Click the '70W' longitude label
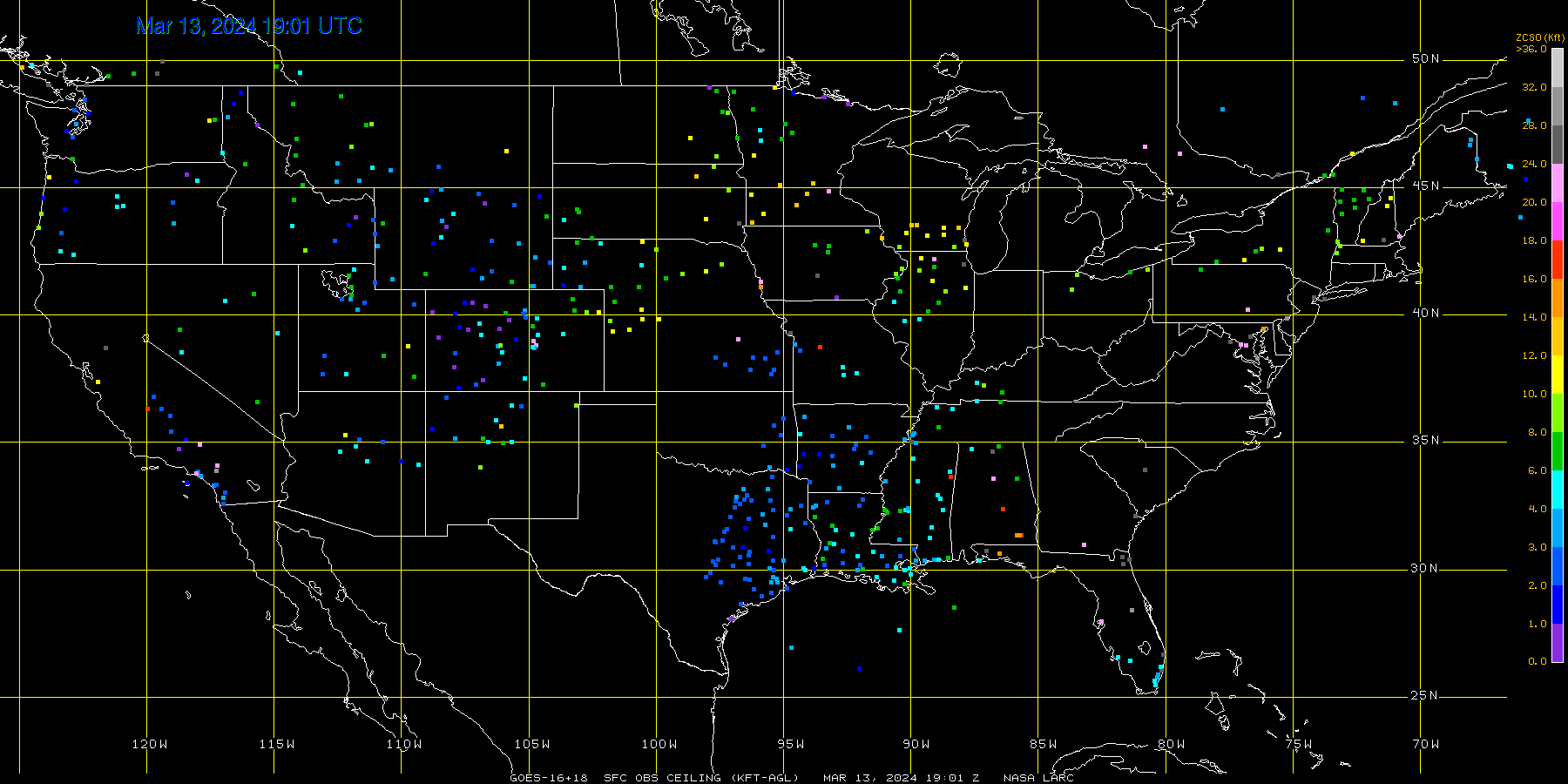This screenshot has height=784, width=1568. click(x=1426, y=744)
